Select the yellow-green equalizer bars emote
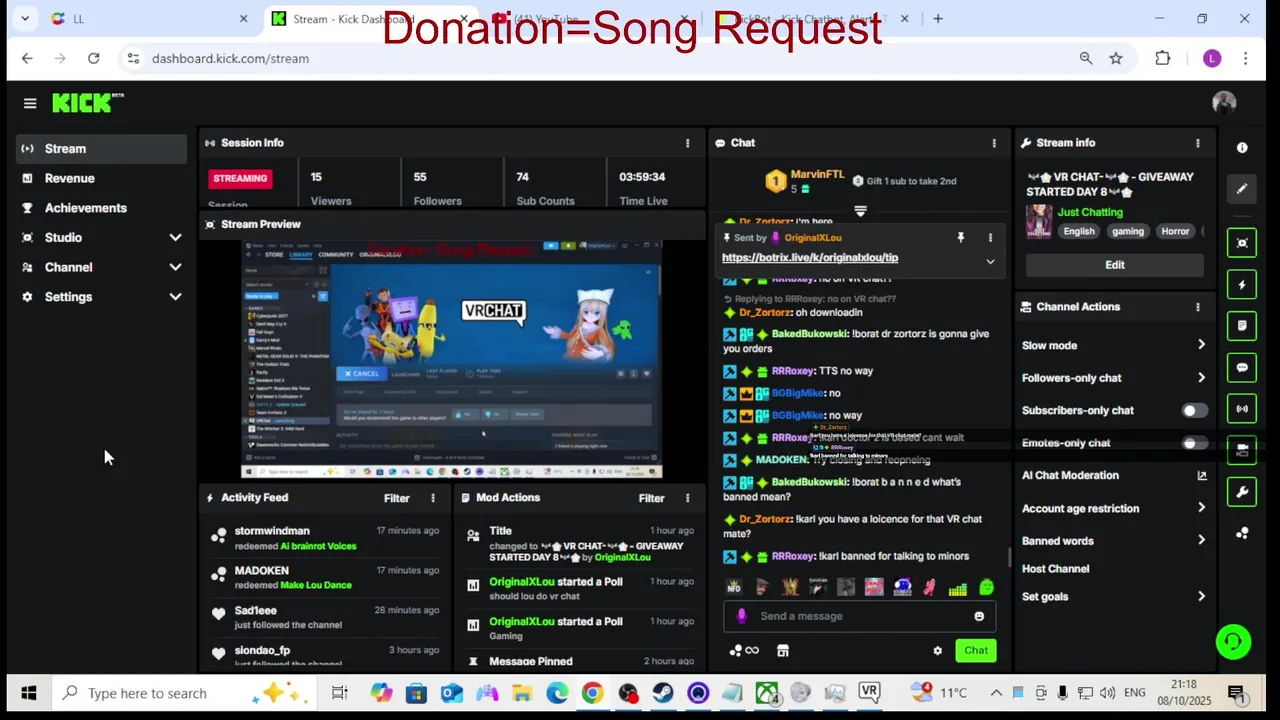This screenshot has width=1280, height=720. [958, 587]
